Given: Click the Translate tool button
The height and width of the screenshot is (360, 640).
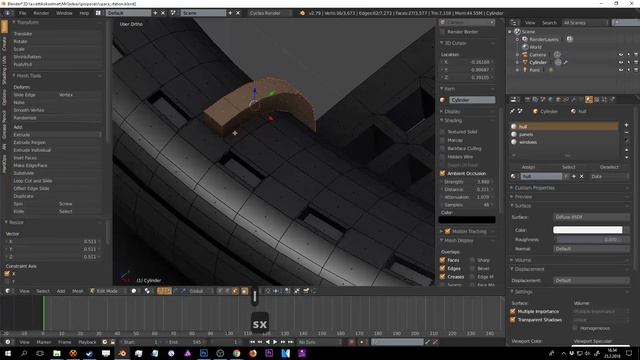Looking at the screenshot, I should click(57, 34).
